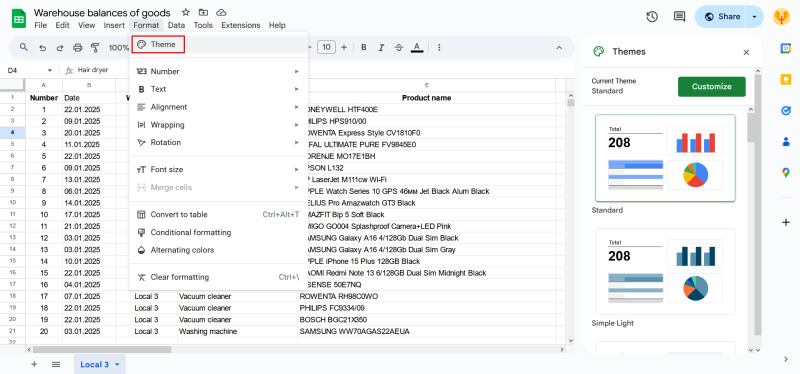Select the Simple Light theme thumbnail
Viewport: 800px width, 374px height.
pos(665,271)
